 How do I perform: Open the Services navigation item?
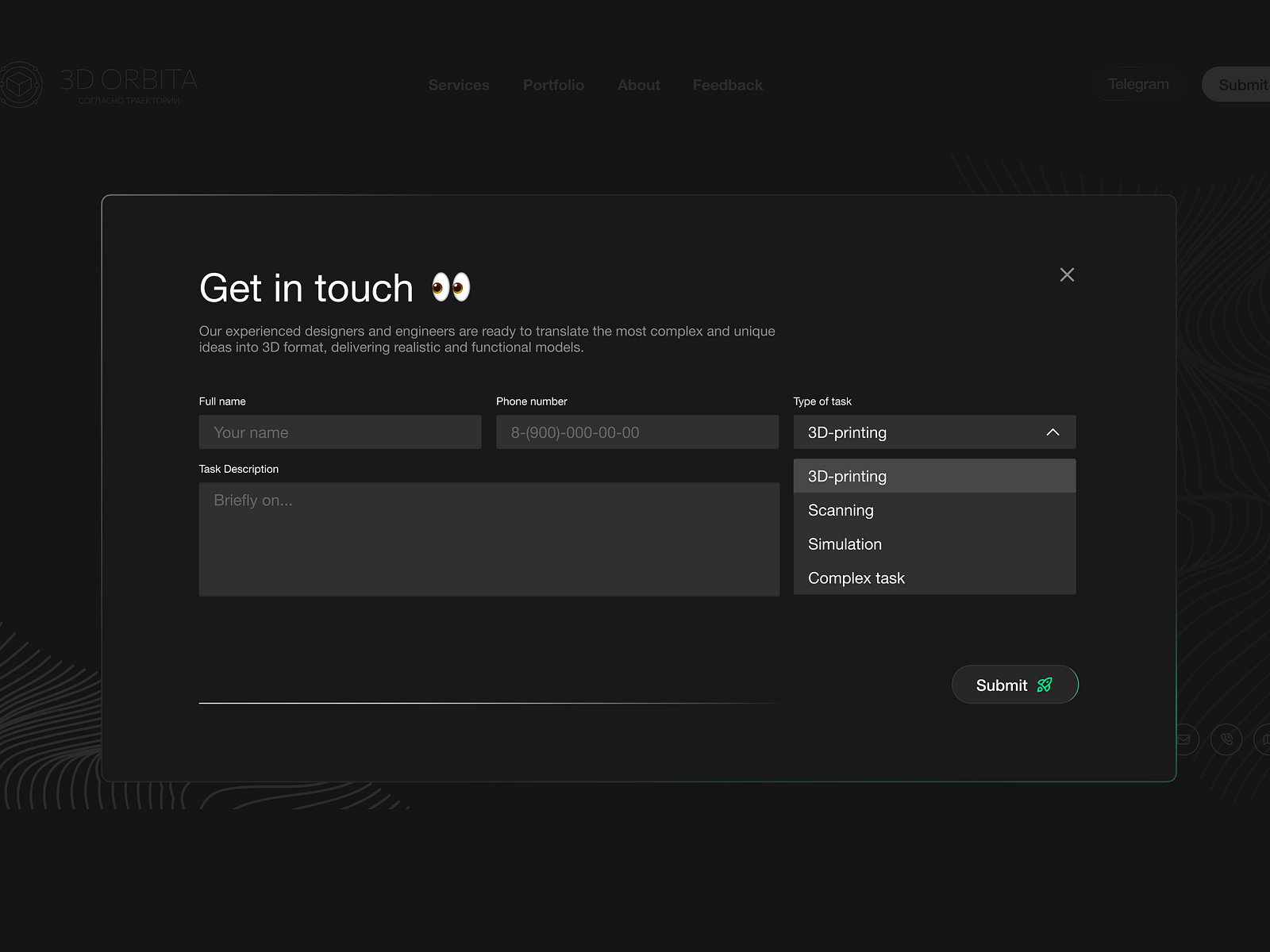(x=459, y=85)
